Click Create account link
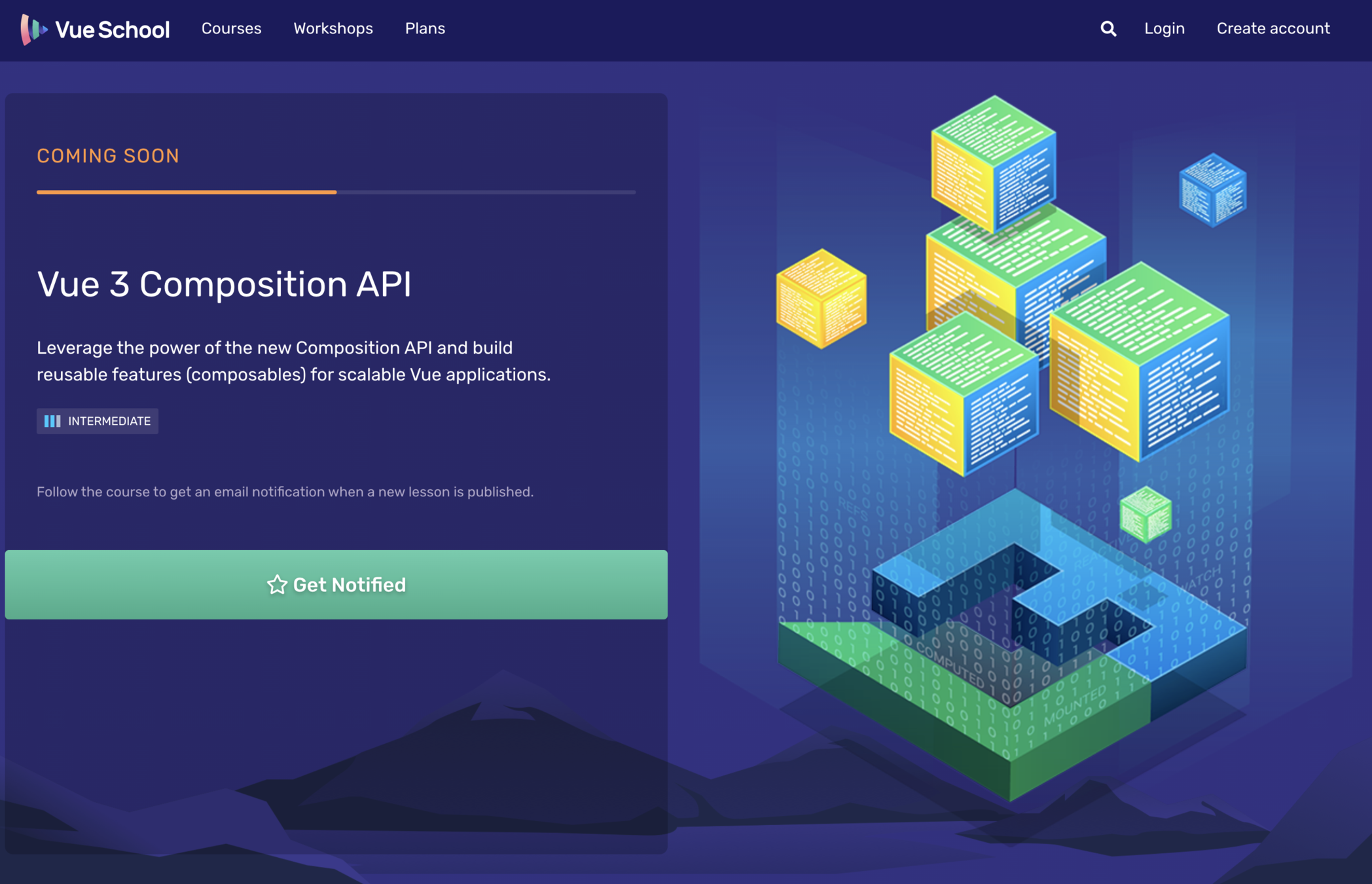 1273,29
